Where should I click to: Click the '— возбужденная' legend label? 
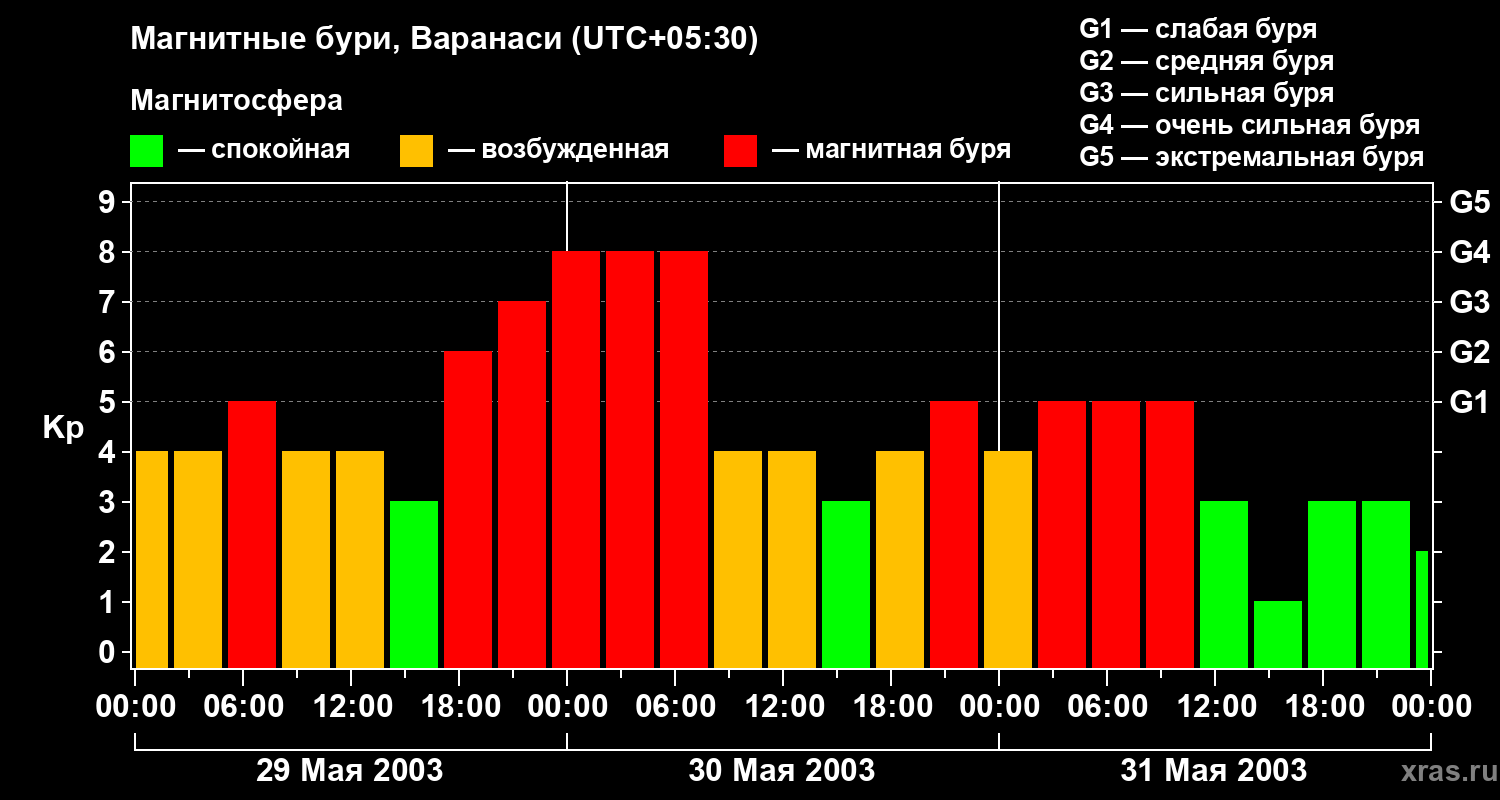pos(558,150)
